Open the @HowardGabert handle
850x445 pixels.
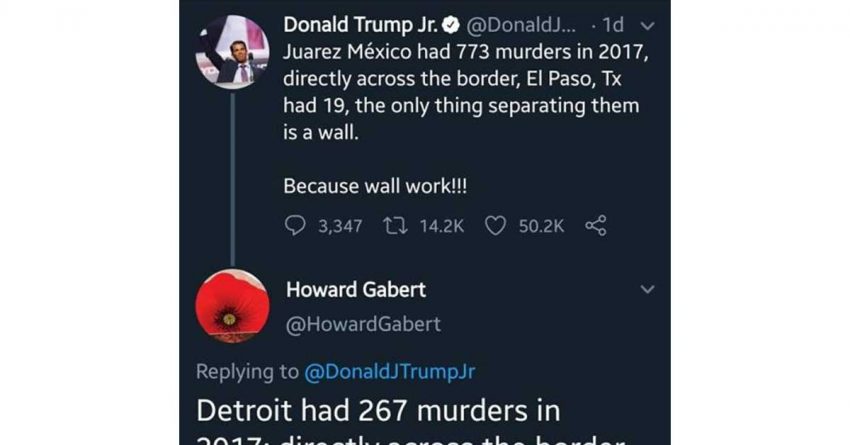pos(363,324)
